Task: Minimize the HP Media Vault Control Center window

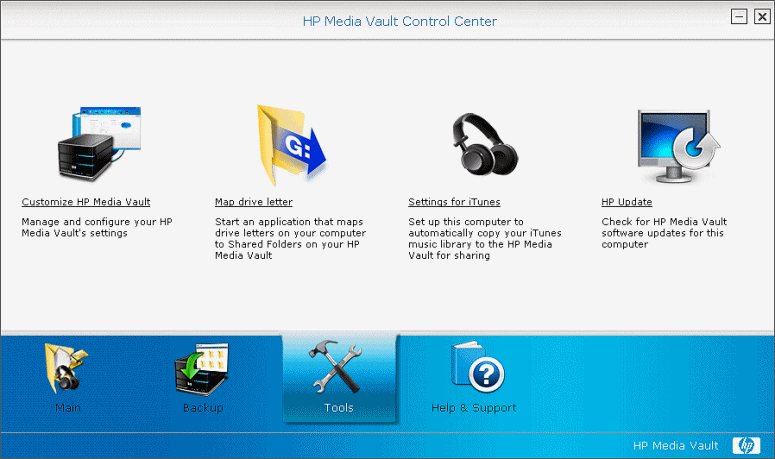Action: coord(739,16)
